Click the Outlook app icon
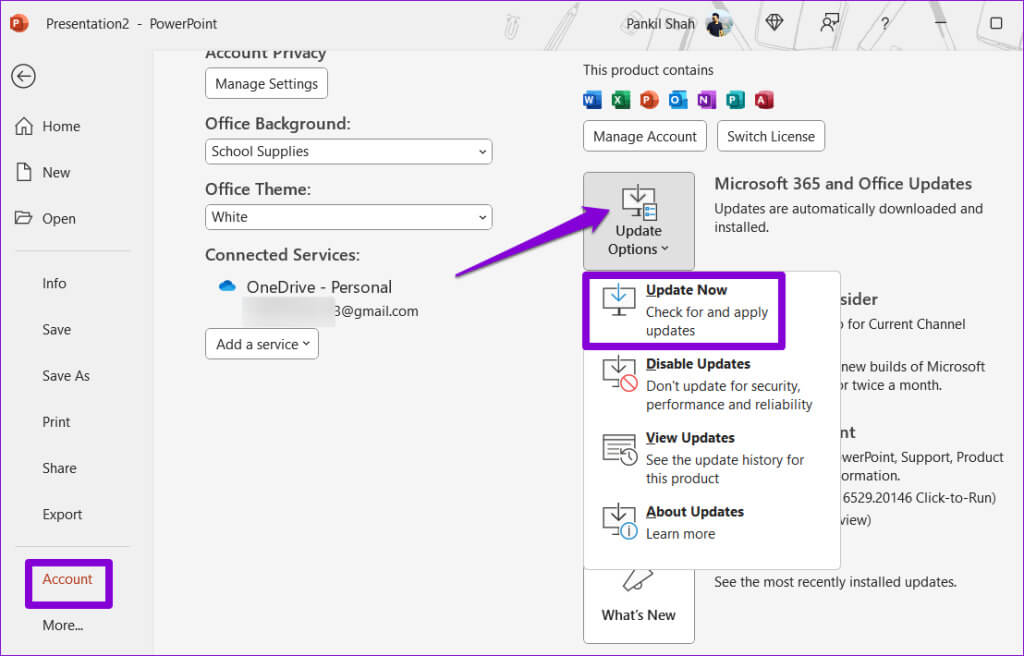1024x656 pixels. (x=678, y=100)
